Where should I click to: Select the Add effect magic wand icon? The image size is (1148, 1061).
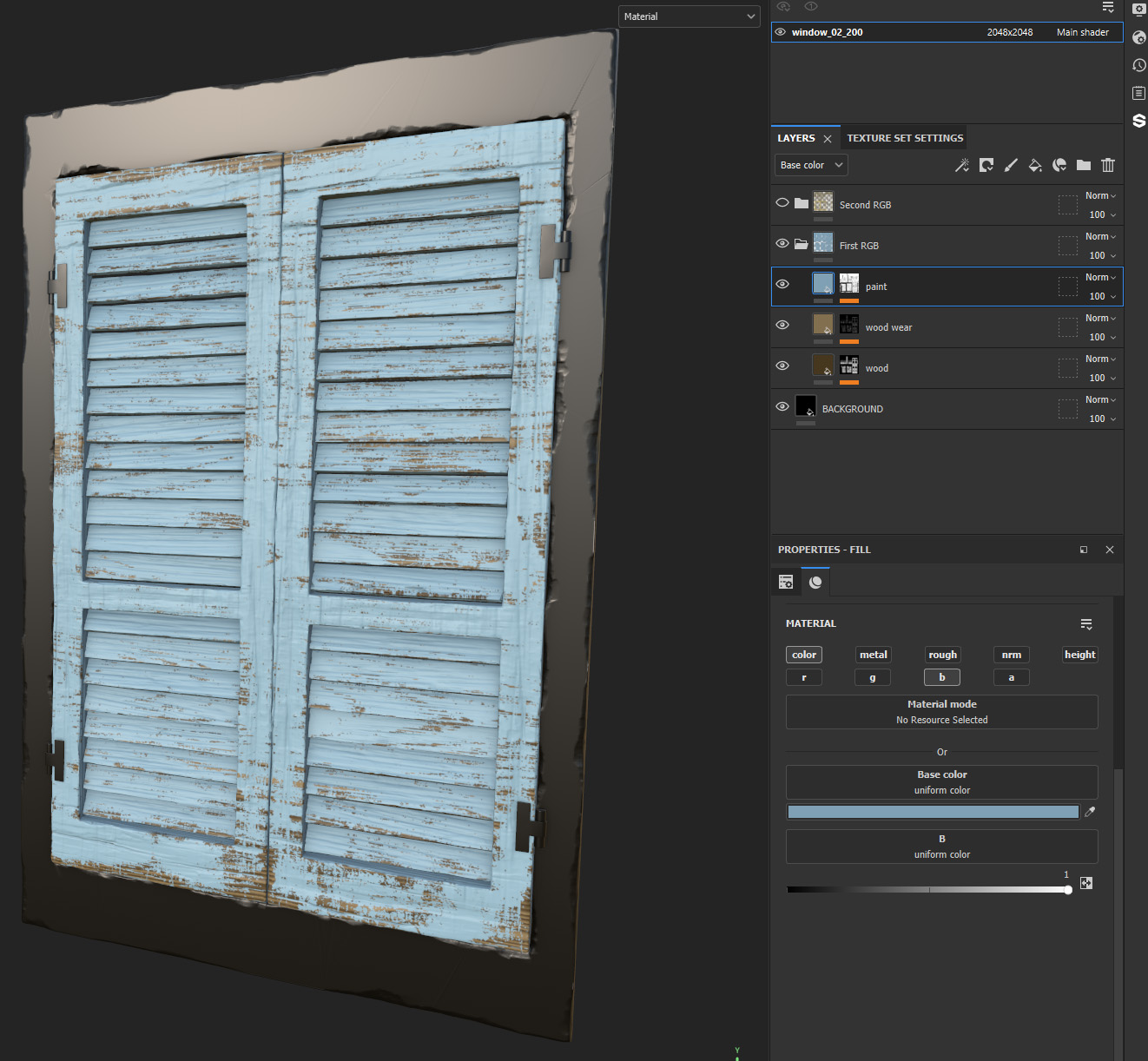tap(962, 165)
